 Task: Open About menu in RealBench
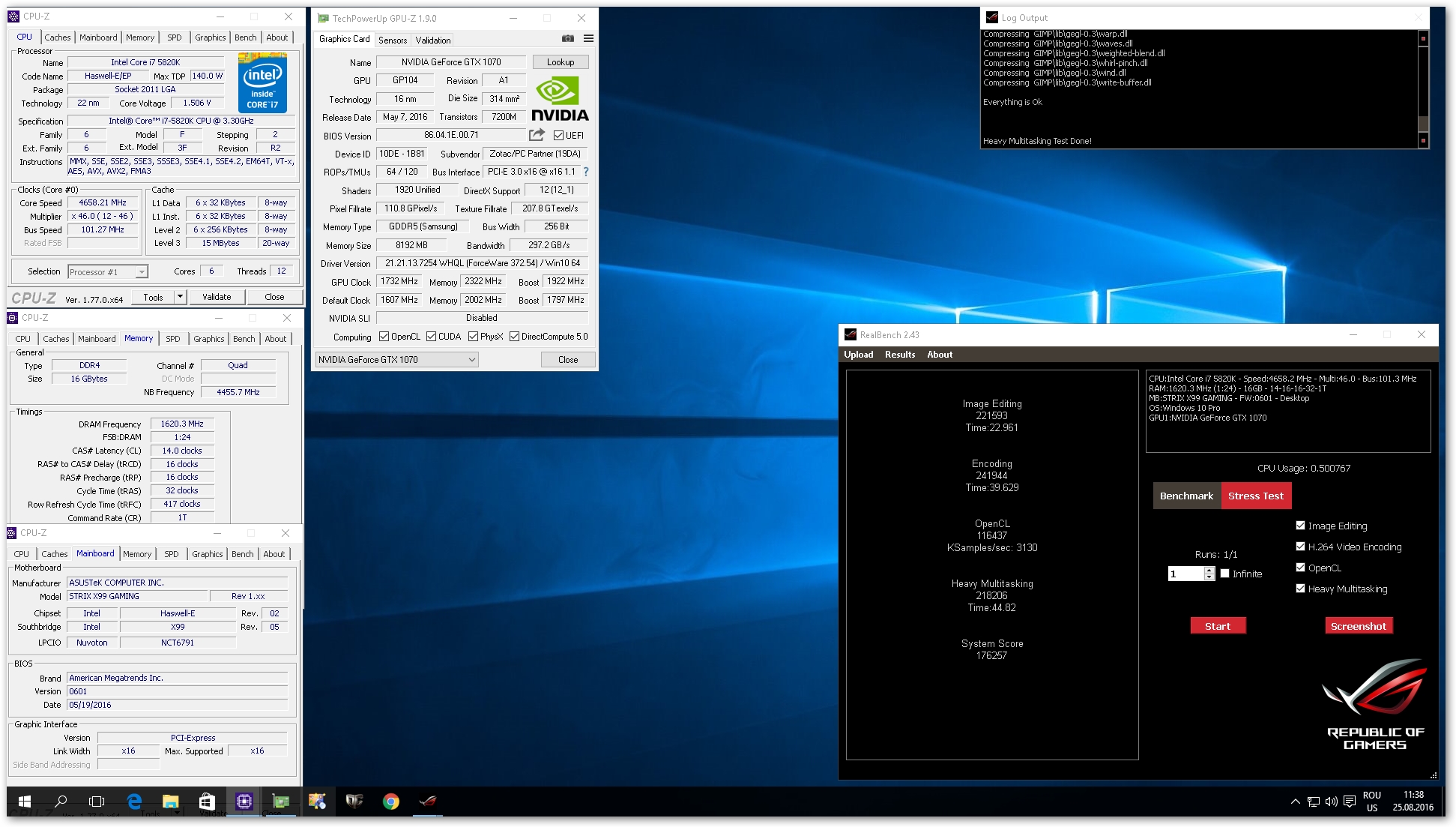click(940, 355)
